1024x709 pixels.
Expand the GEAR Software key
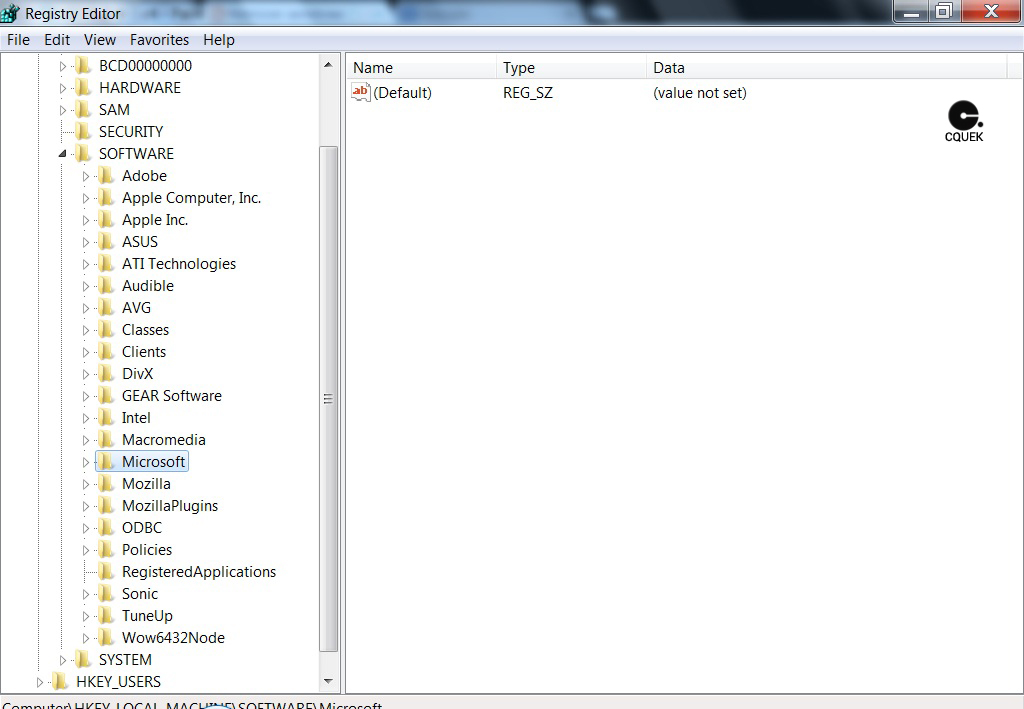86,396
